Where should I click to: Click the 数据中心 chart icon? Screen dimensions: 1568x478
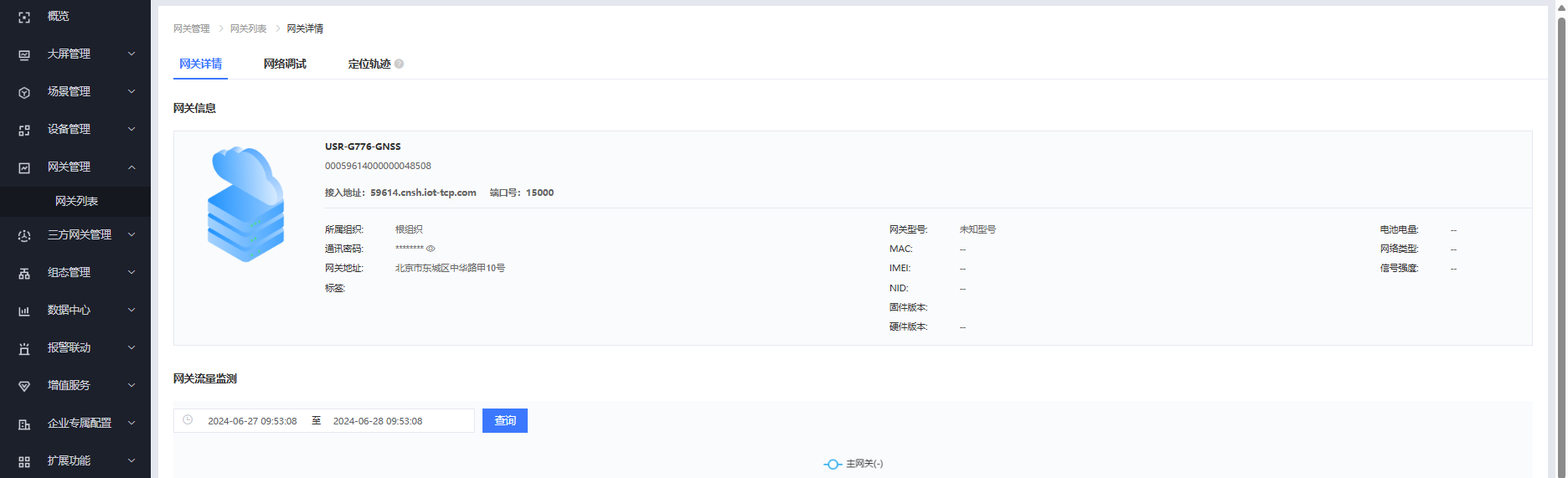coord(24,311)
